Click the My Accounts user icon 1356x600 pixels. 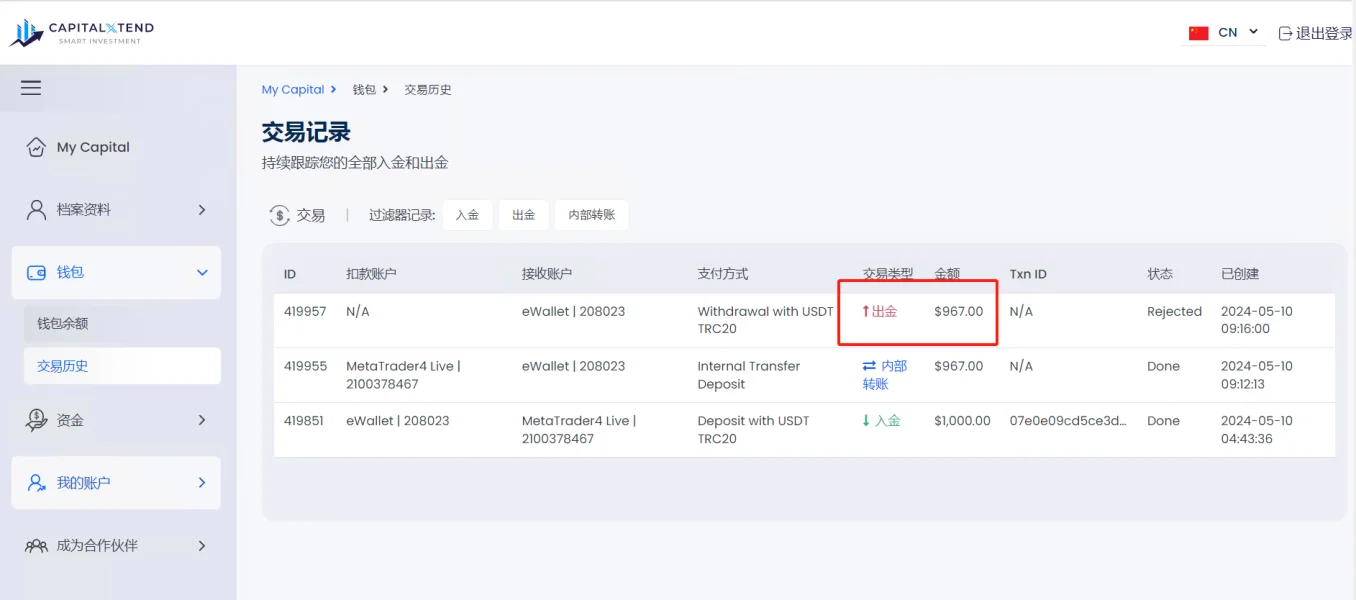click(36, 483)
